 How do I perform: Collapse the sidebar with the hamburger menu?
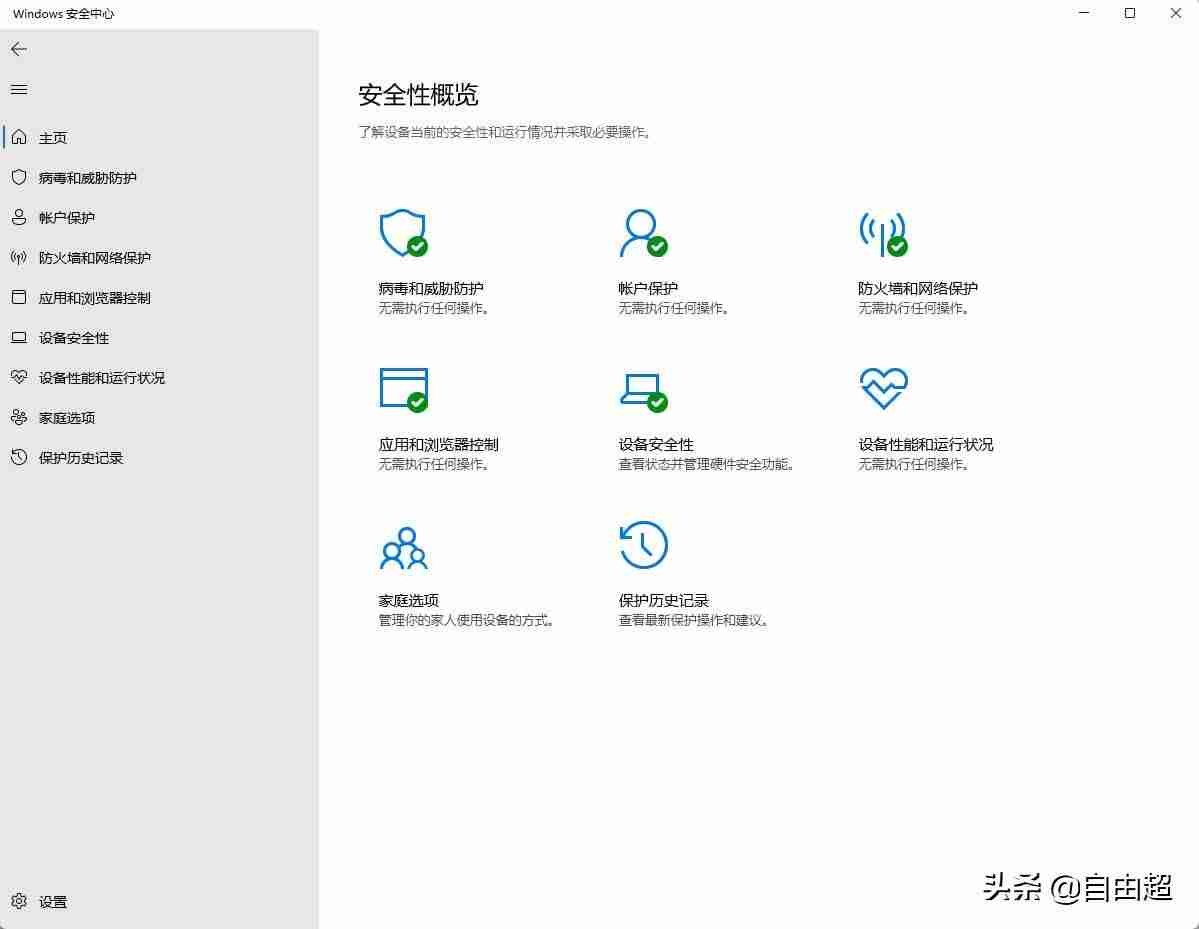tap(19, 90)
